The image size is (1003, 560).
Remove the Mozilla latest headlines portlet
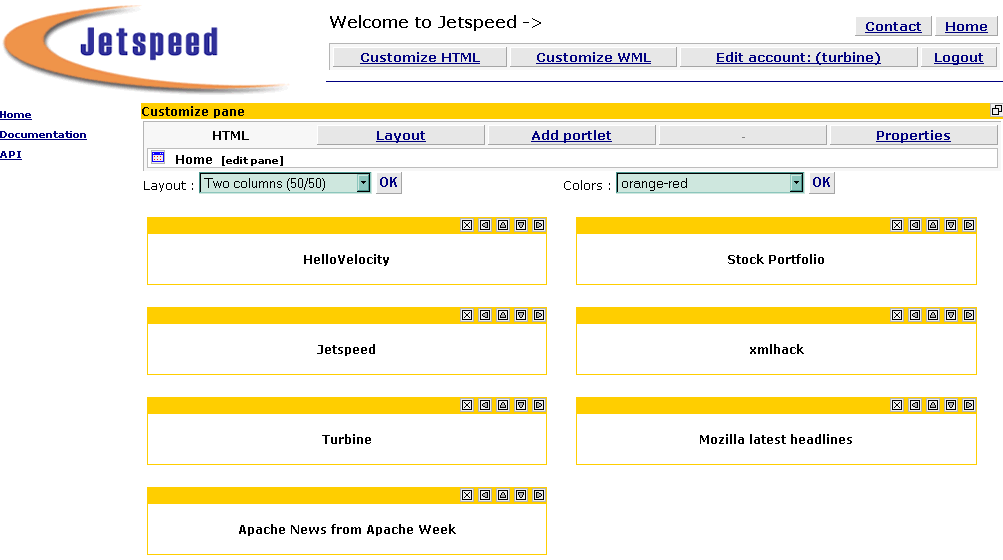click(897, 405)
